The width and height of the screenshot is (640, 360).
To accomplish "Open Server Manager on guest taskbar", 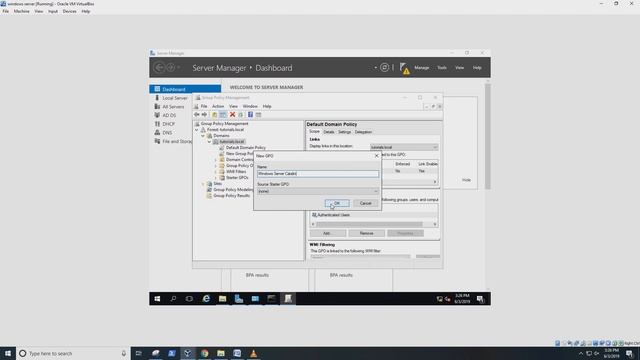I will click(x=239, y=299).
